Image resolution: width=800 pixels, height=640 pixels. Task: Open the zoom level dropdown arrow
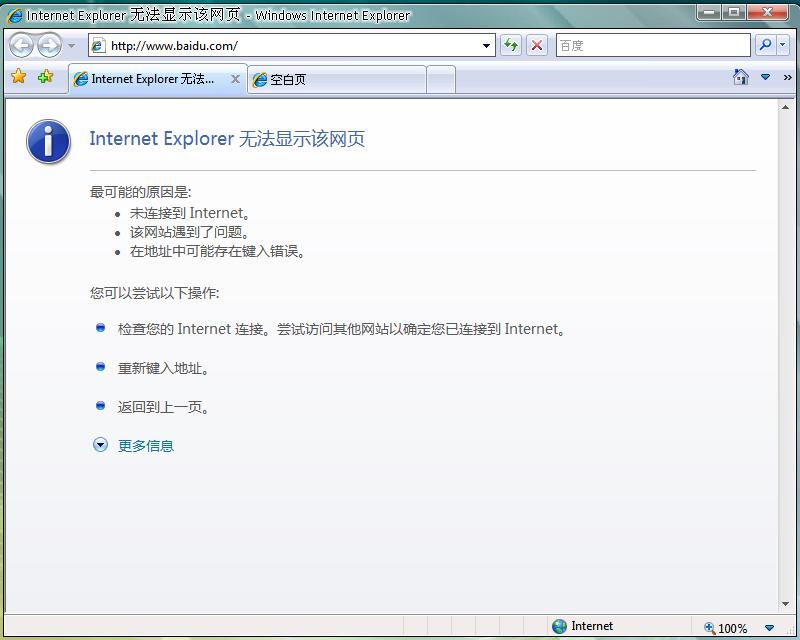[x=769, y=628]
